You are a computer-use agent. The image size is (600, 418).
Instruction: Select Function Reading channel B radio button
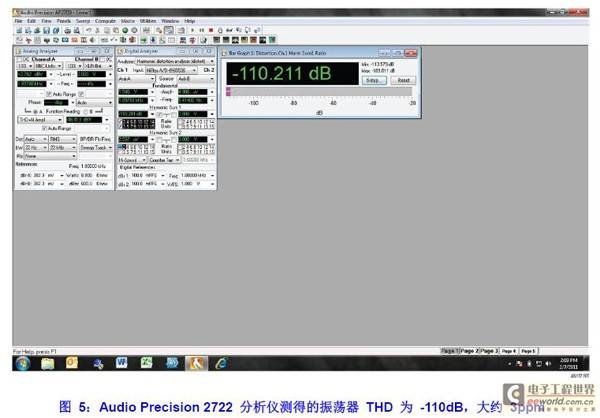pyautogui.click(x=86, y=111)
